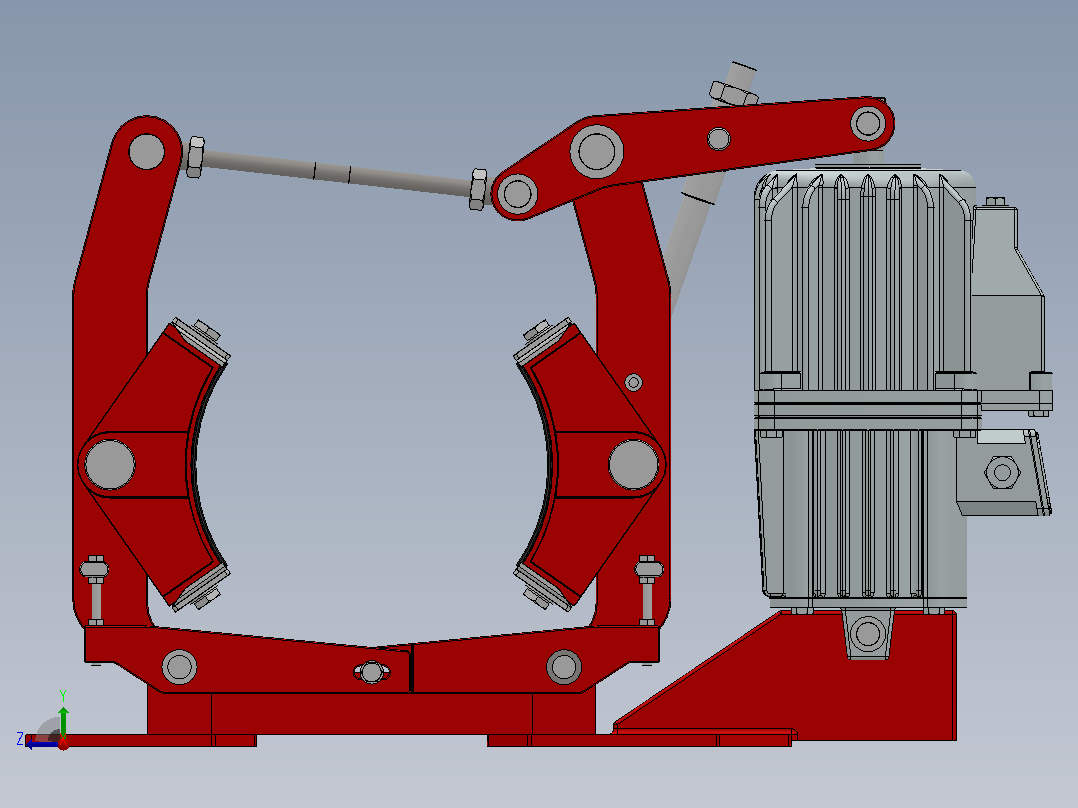Select the left arm's vertical adjusting bolt

pyautogui.click(x=95, y=590)
